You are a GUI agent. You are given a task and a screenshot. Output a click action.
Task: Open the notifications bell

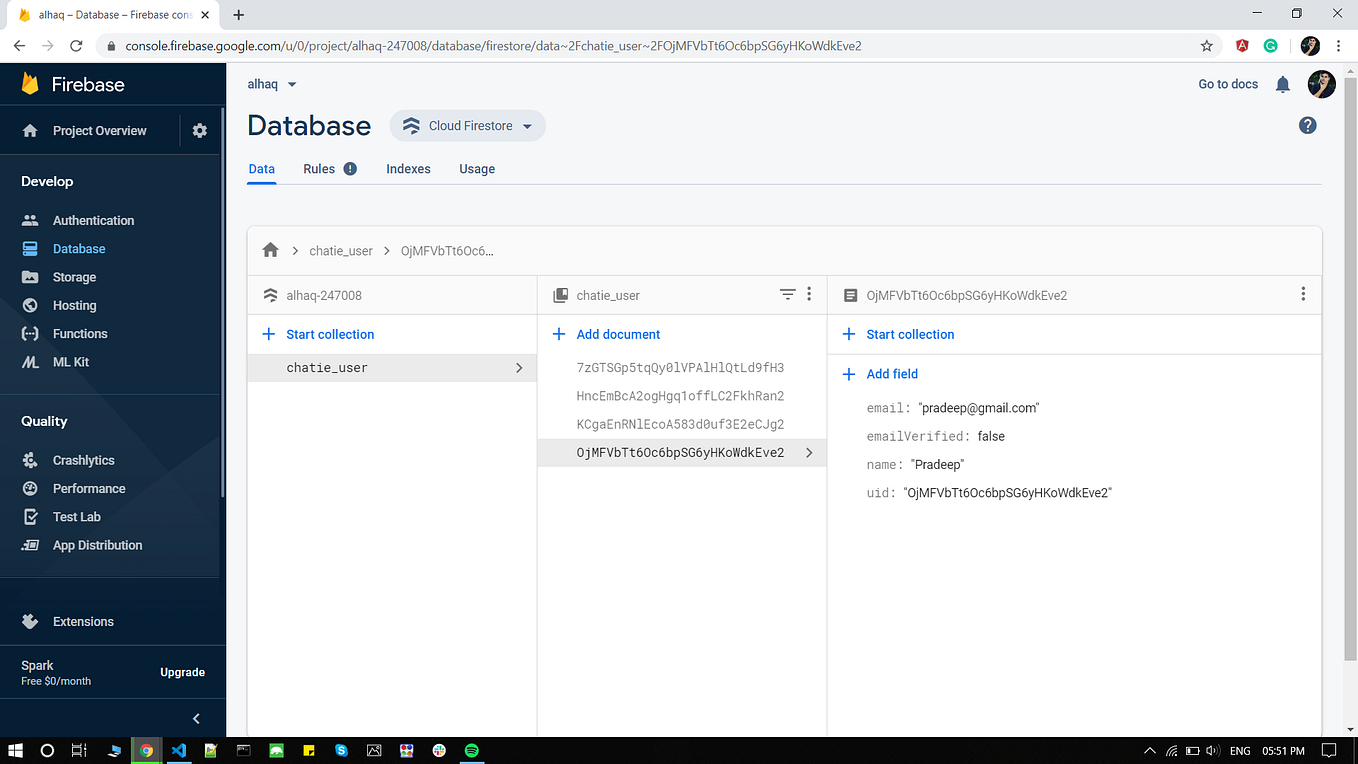(x=1283, y=84)
